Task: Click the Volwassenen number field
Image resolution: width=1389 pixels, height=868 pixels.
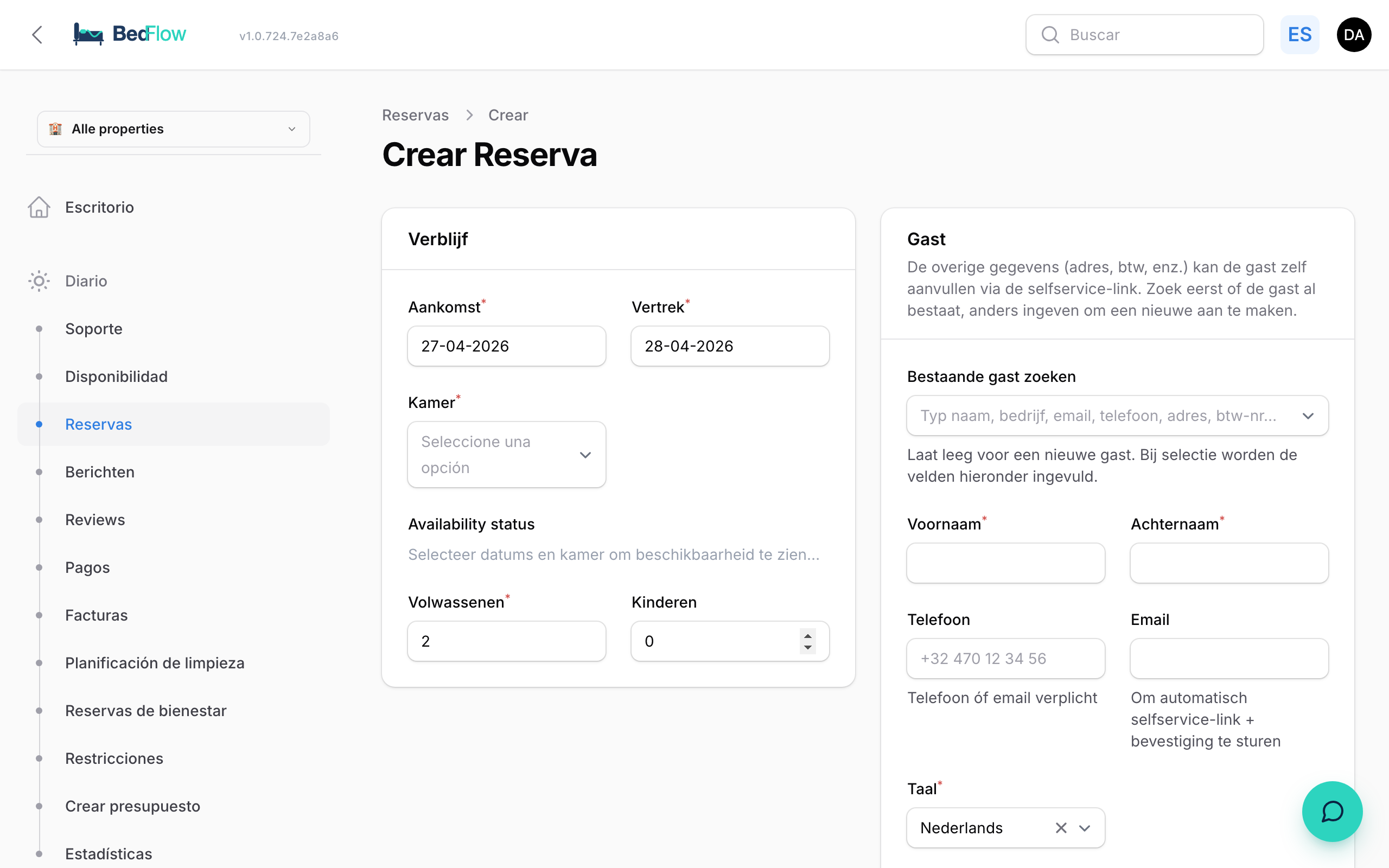Action: click(x=506, y=641)
